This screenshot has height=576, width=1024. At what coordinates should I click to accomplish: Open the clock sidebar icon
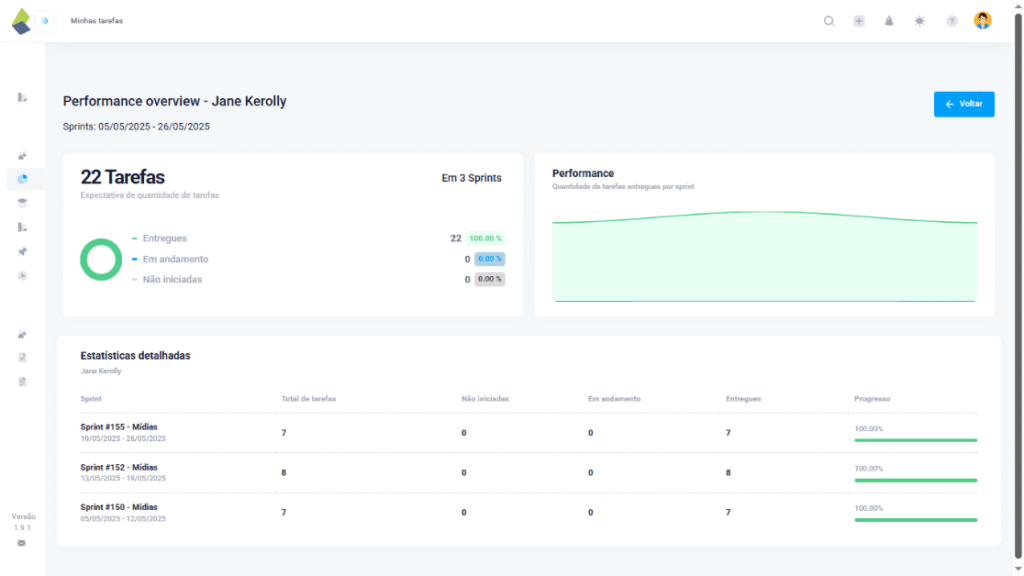point(22,276)
